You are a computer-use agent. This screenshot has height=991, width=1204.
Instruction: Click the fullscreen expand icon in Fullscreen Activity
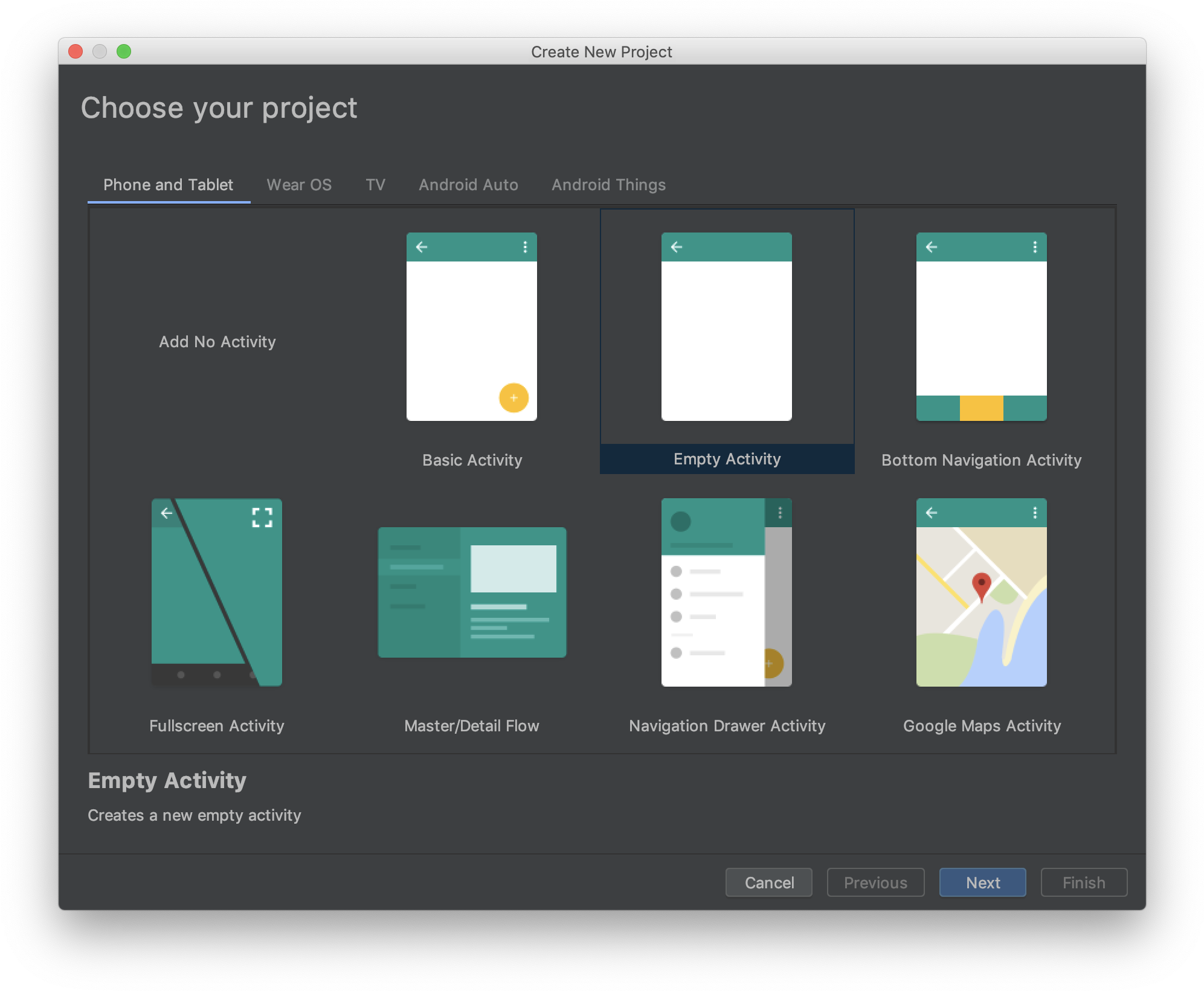[262, 518]
